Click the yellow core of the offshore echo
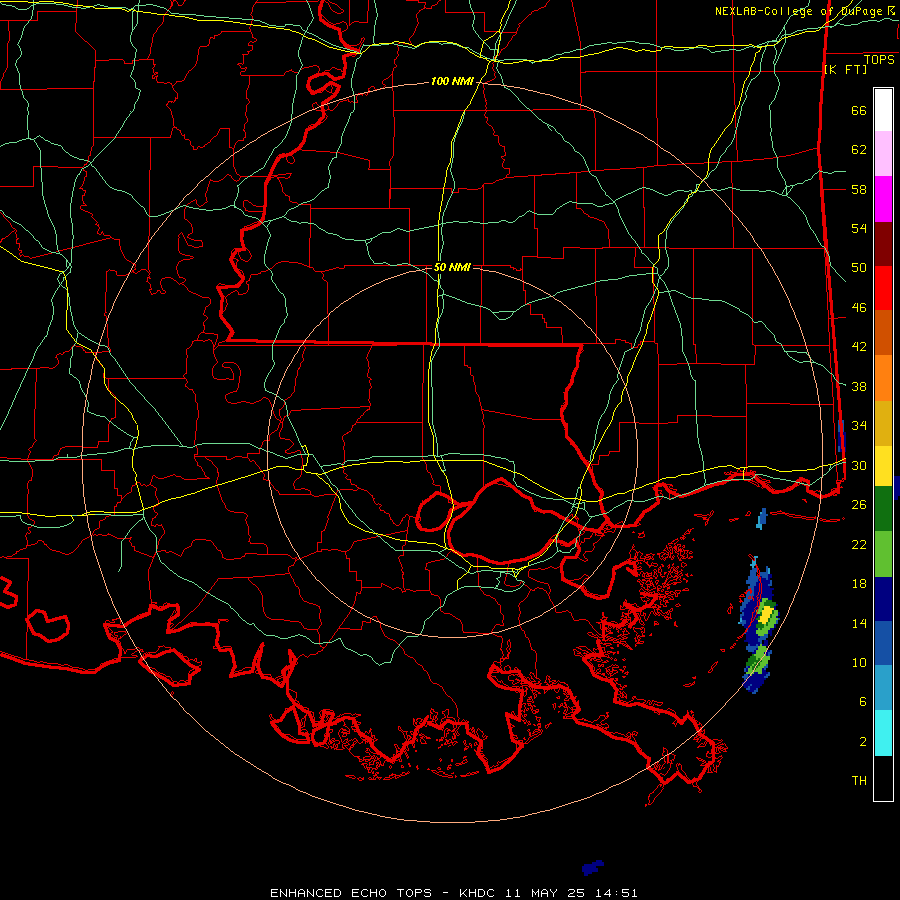The image size is (900, 900). pyautogui.click(x=765, y=614)
